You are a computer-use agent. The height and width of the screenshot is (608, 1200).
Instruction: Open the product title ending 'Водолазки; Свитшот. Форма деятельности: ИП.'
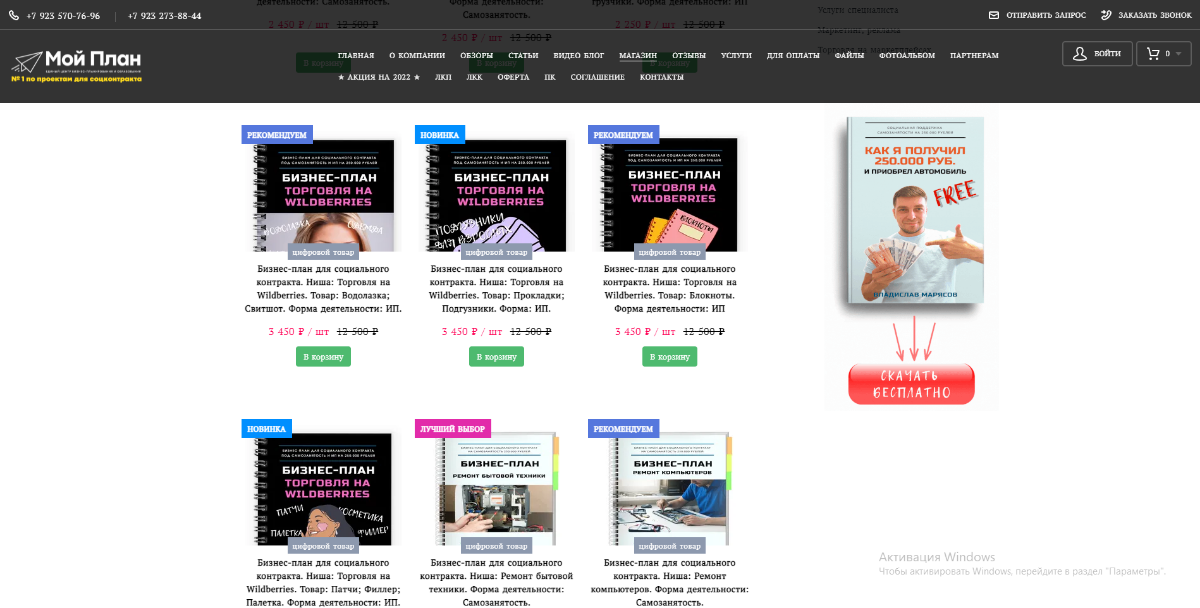pos(323,289)
